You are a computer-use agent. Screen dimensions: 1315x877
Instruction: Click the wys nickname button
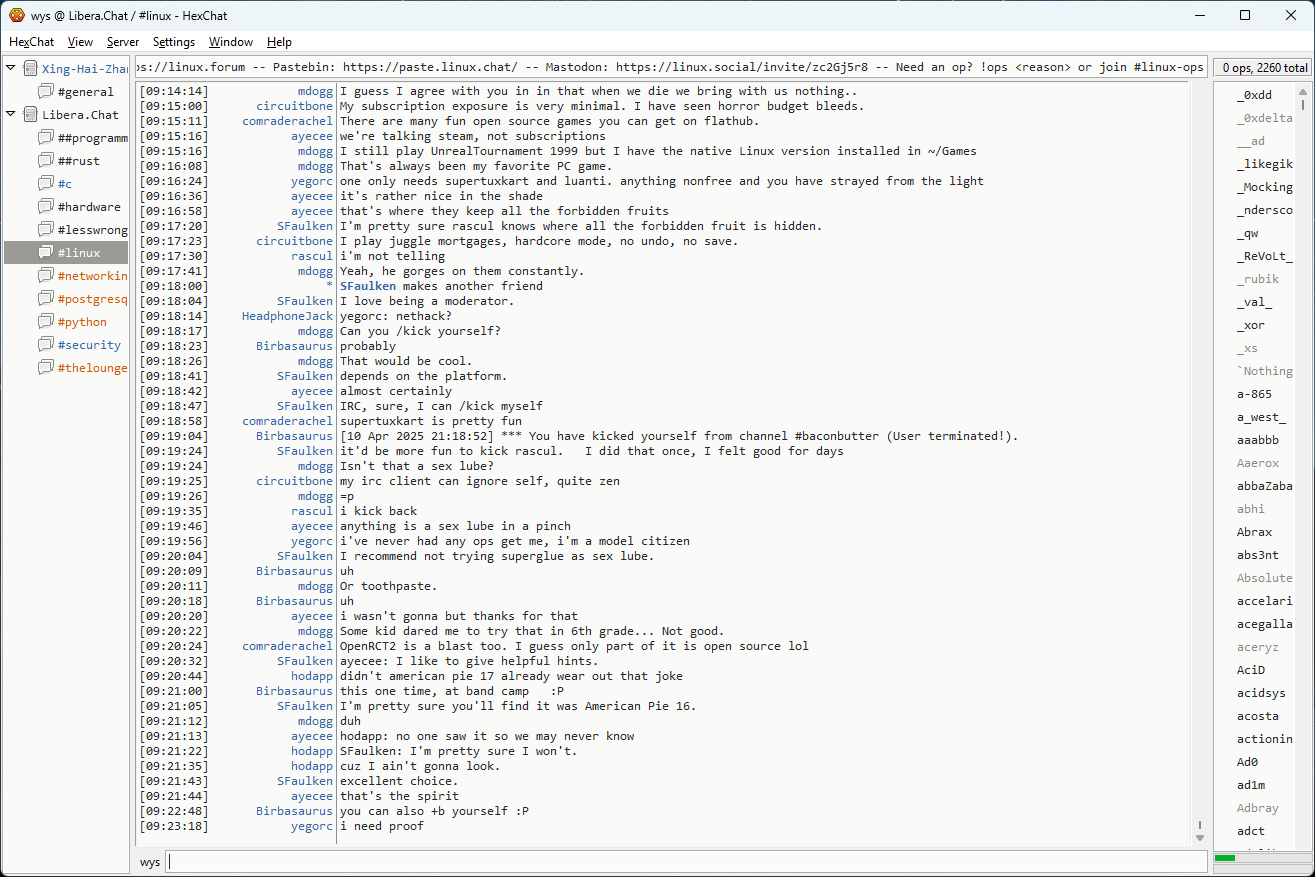[150, 862]
